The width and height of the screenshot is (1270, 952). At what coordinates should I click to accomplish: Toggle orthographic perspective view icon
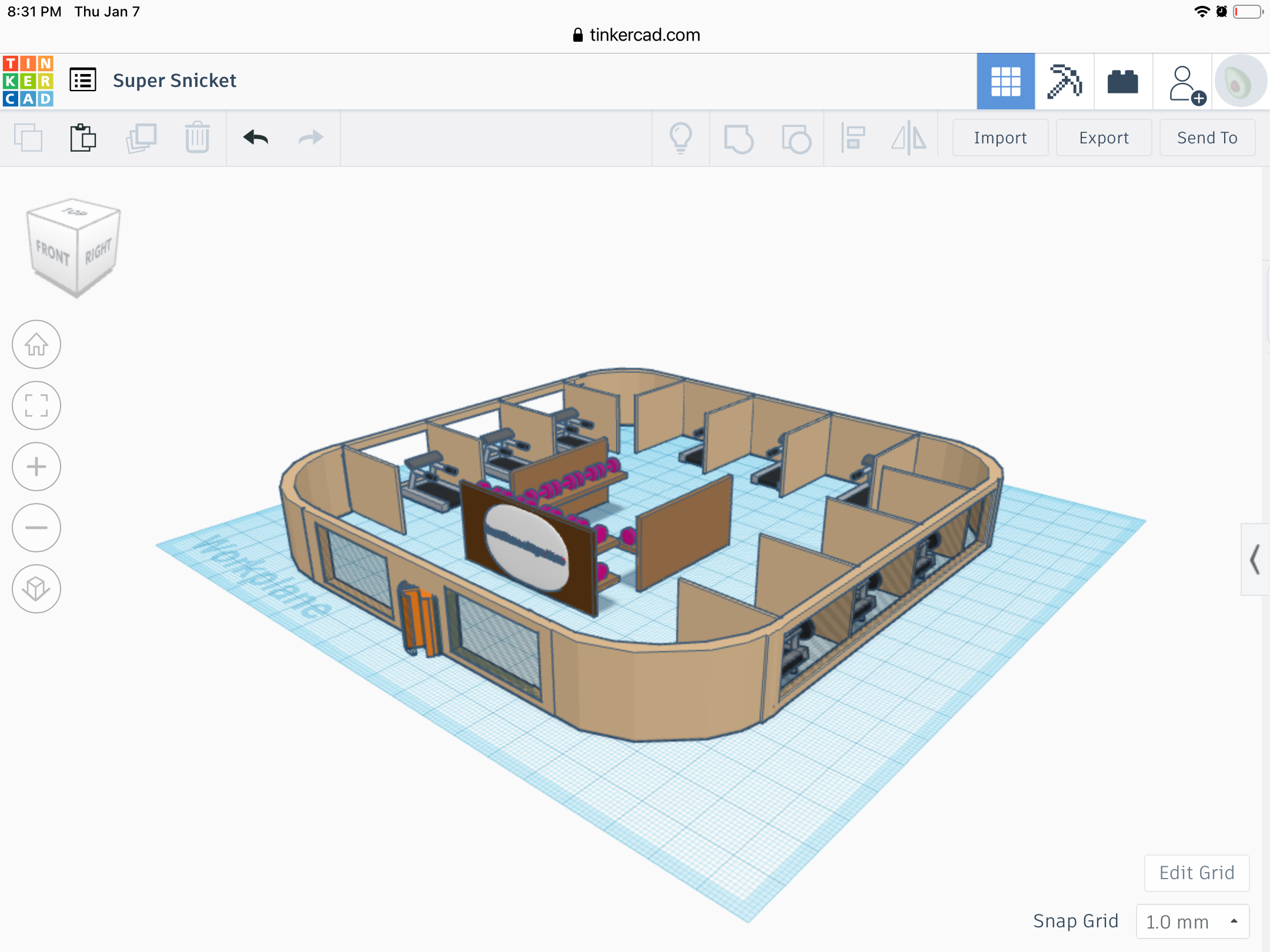click(x=36, y=589)
